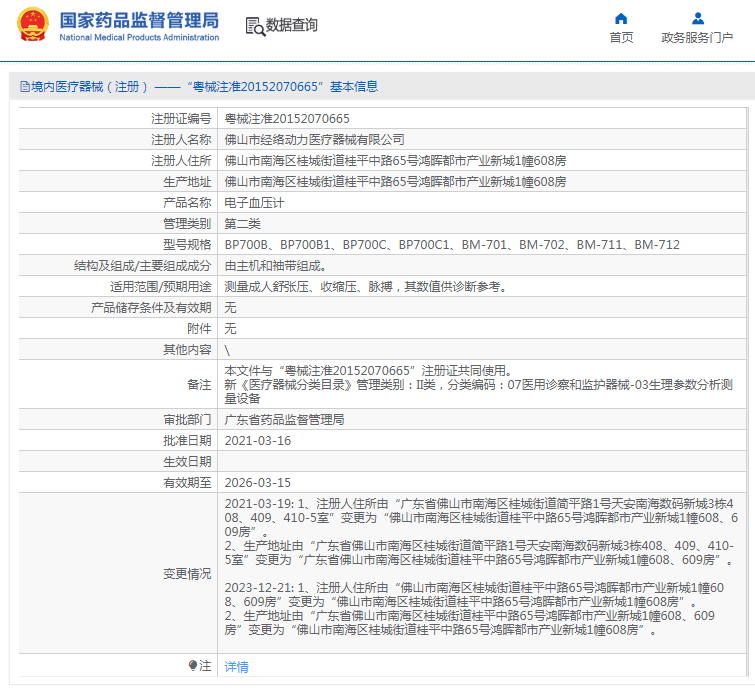Open 政务服务门户 portal label

[x=697, y=38]
